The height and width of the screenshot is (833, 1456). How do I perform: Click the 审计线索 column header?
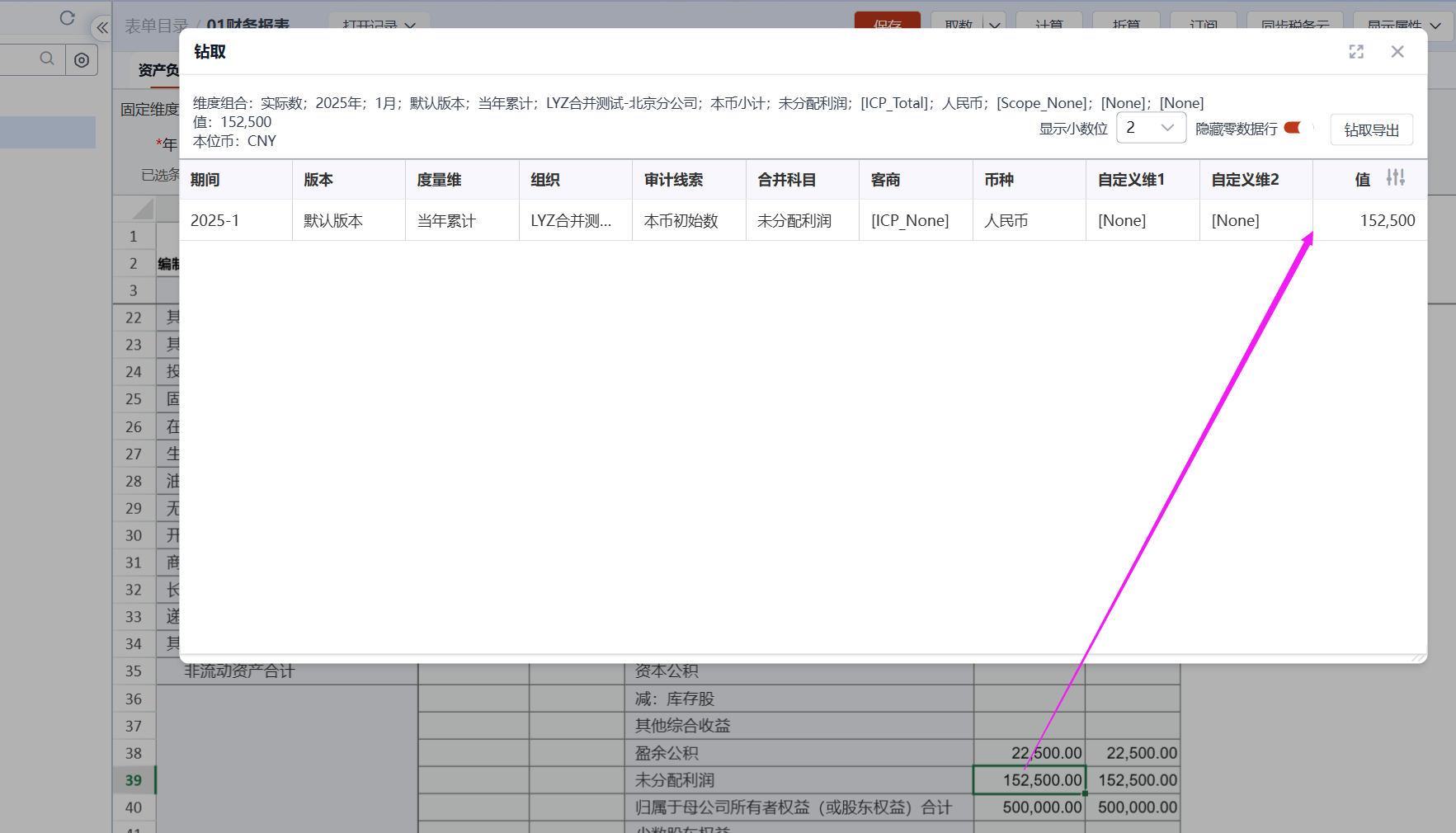688,180
